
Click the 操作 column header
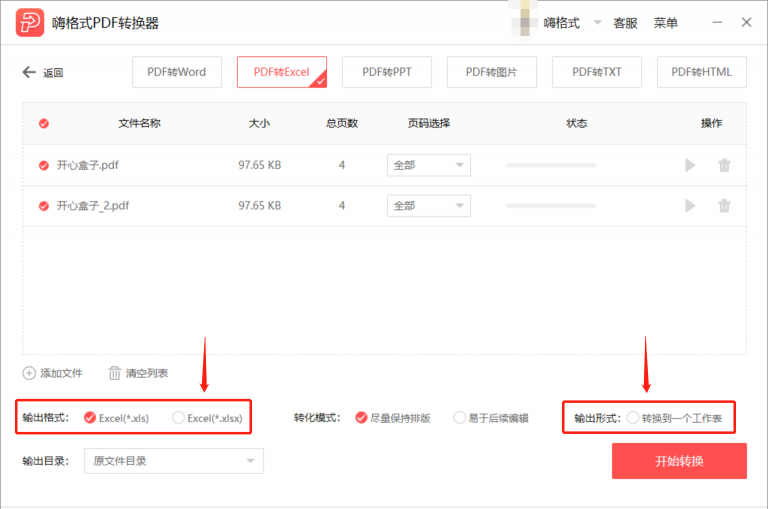coord(711,123)
